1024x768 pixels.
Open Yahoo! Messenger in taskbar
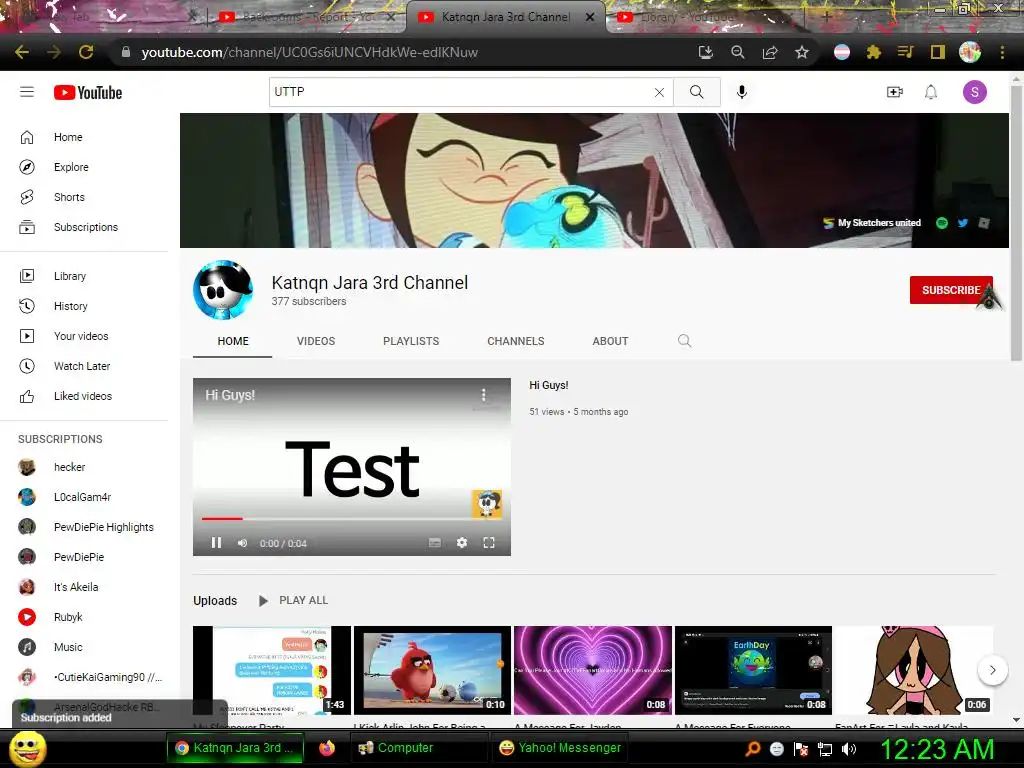(x=560, y=748)
